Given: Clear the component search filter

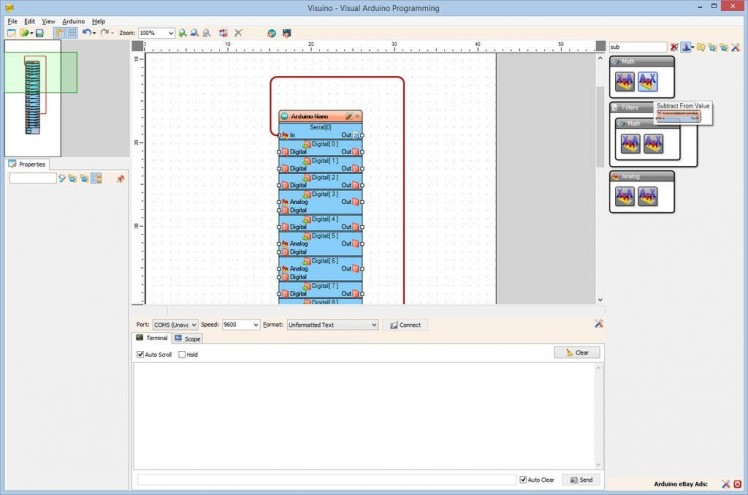Looking at the screenshot, I should pos(674,47).
